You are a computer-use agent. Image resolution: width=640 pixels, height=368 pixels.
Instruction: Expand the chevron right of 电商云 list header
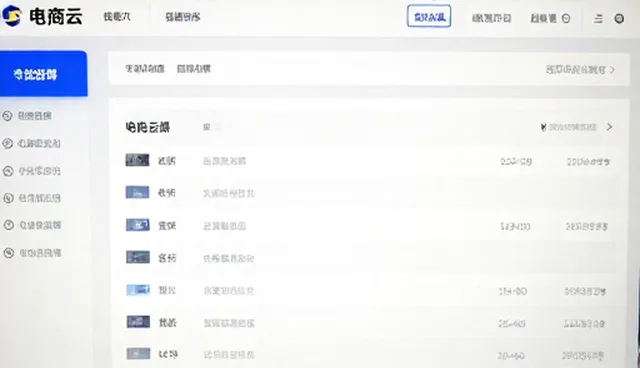tap(609, 127)
